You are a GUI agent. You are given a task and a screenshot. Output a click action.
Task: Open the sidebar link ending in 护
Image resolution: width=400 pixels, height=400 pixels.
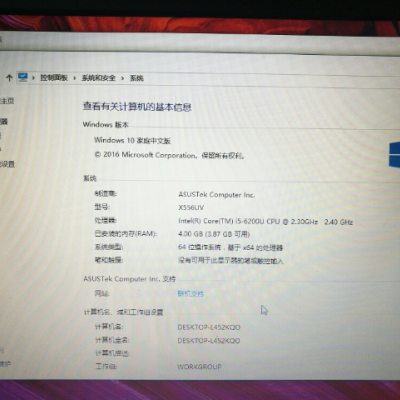5,364
